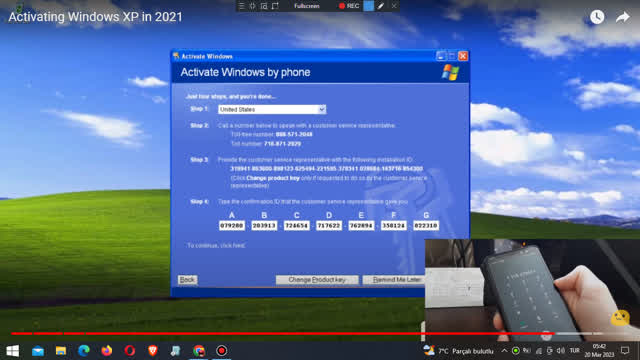Open the Windows notification center
640x360 pixels.
coord(625,351)
